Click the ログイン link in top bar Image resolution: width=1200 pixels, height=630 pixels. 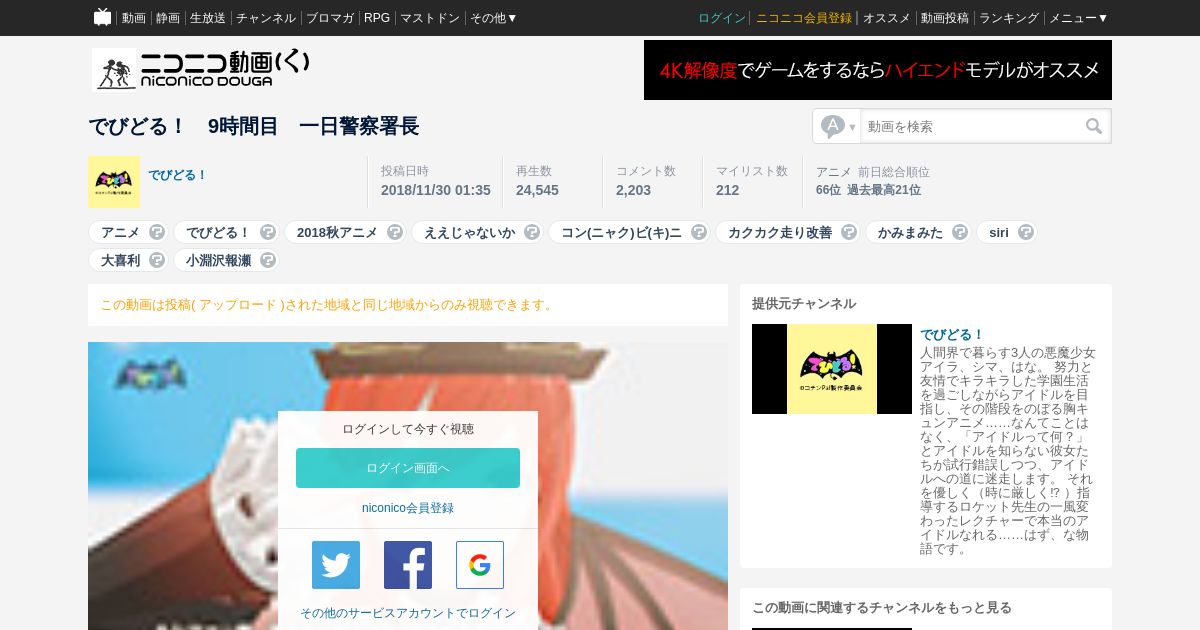click(x=722, y=18)
